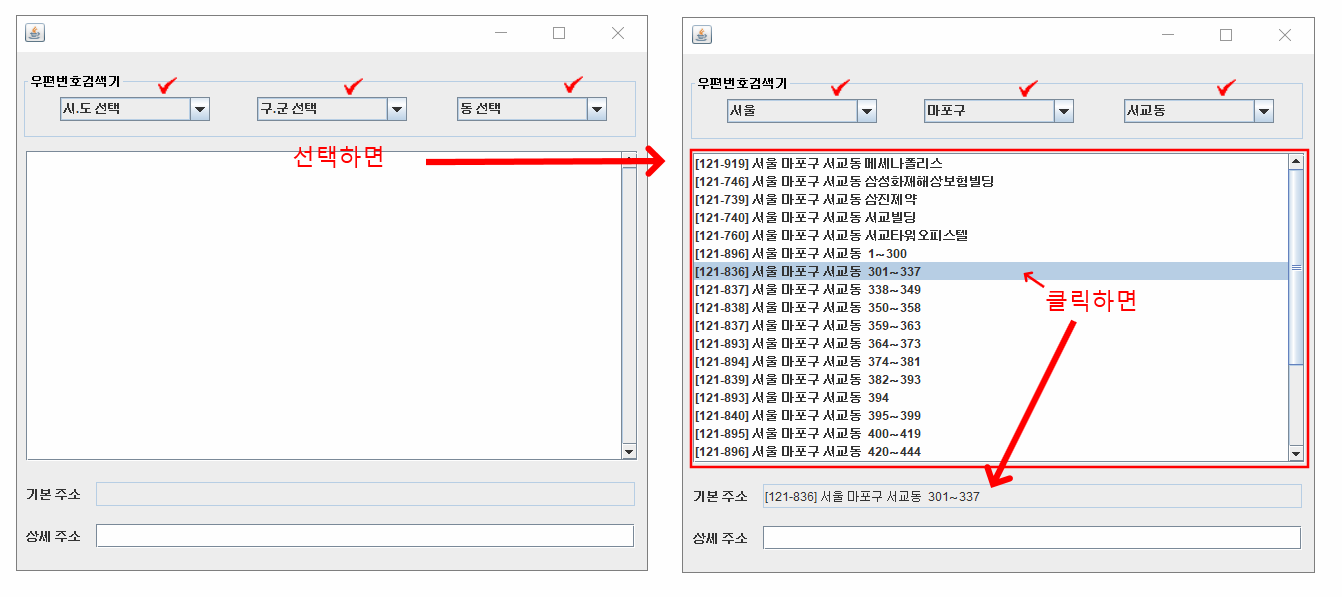Select row [121-893] 서교동 394

coord(990,397)
